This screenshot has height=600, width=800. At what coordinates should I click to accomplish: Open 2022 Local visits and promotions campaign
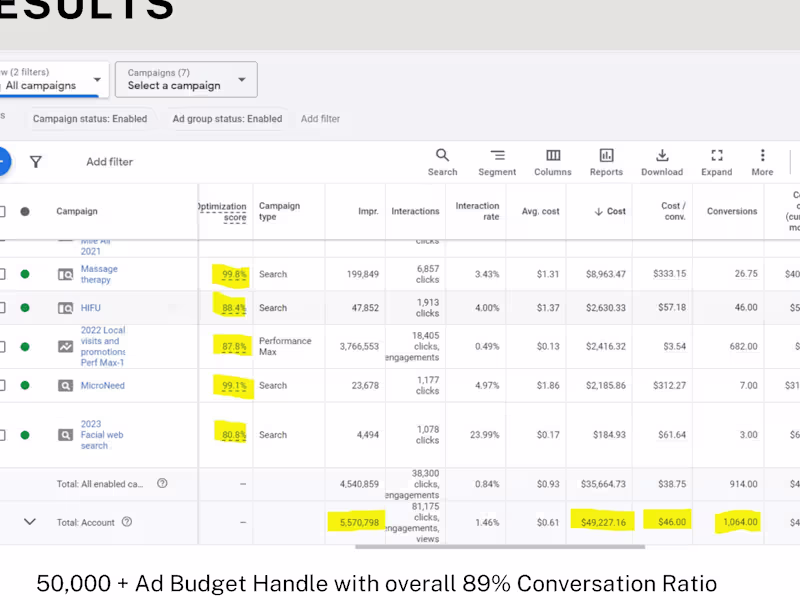pos(103,346)
